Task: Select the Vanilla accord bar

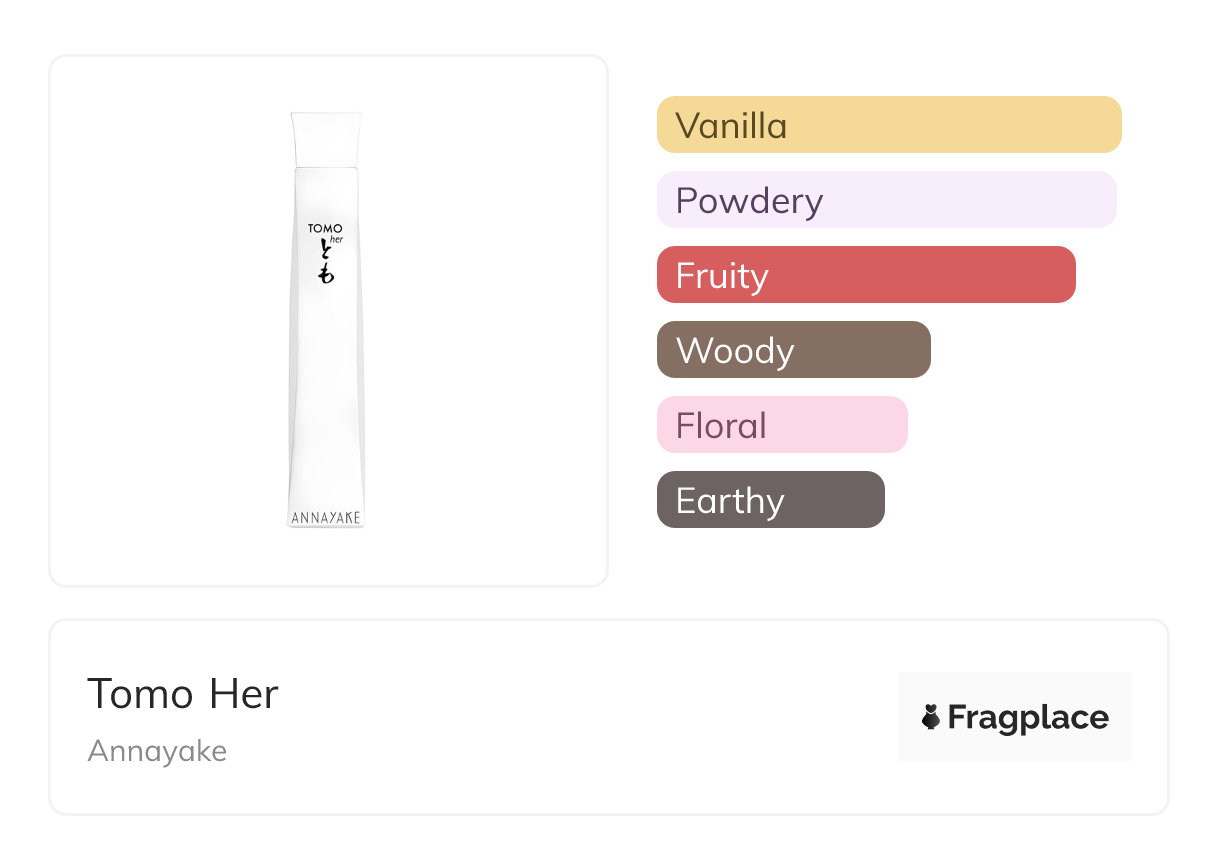Action: [888, 125]
